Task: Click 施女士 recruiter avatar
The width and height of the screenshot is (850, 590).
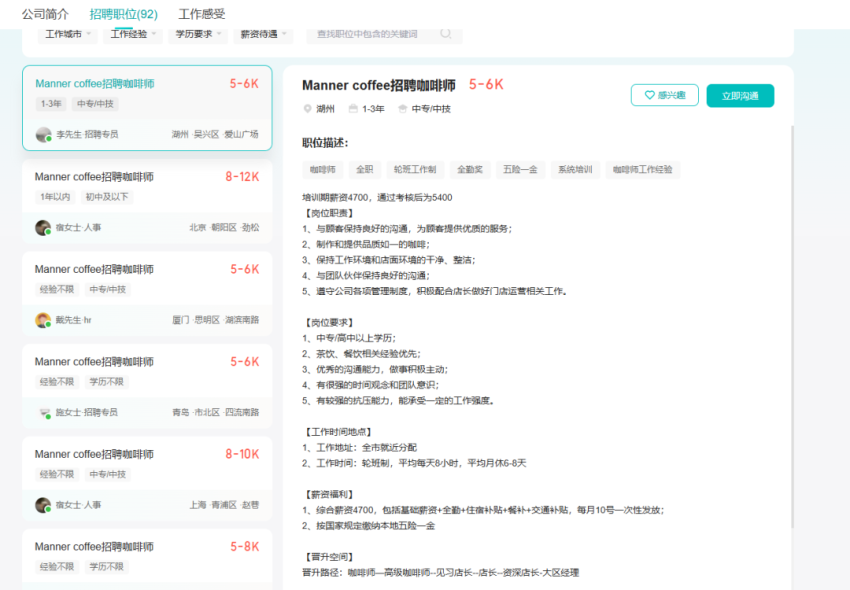Action: click(x=44, y=413)
